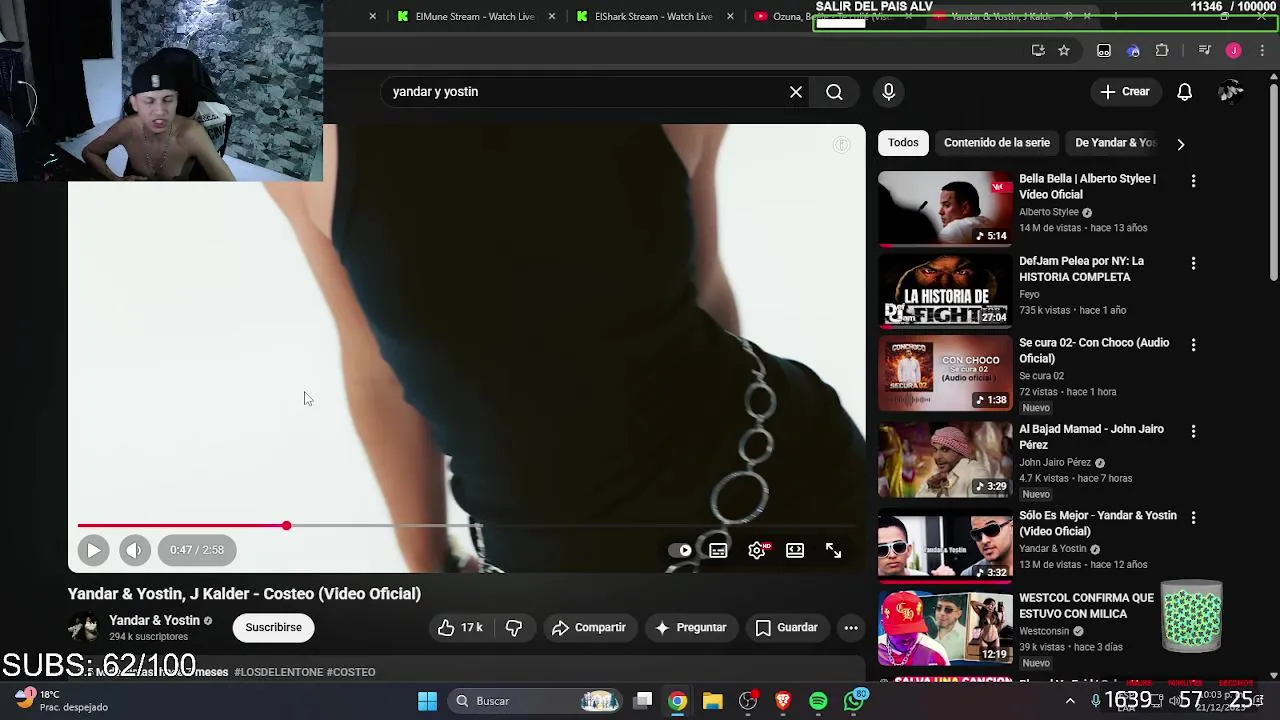Open the video quality settings gear
The image size is (1280, 720).
point(757,550)
